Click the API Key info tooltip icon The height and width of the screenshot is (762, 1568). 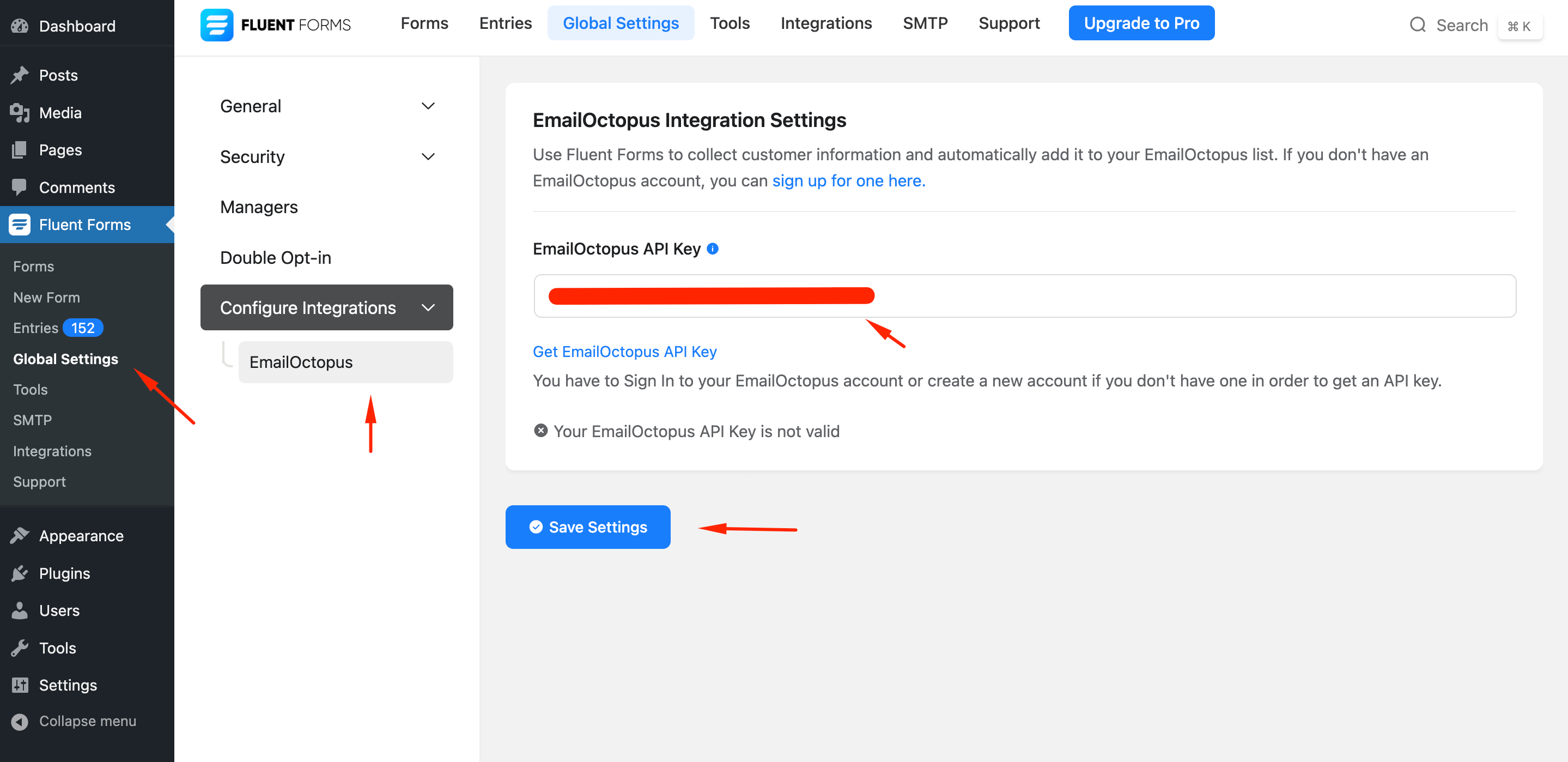point(712,249)
